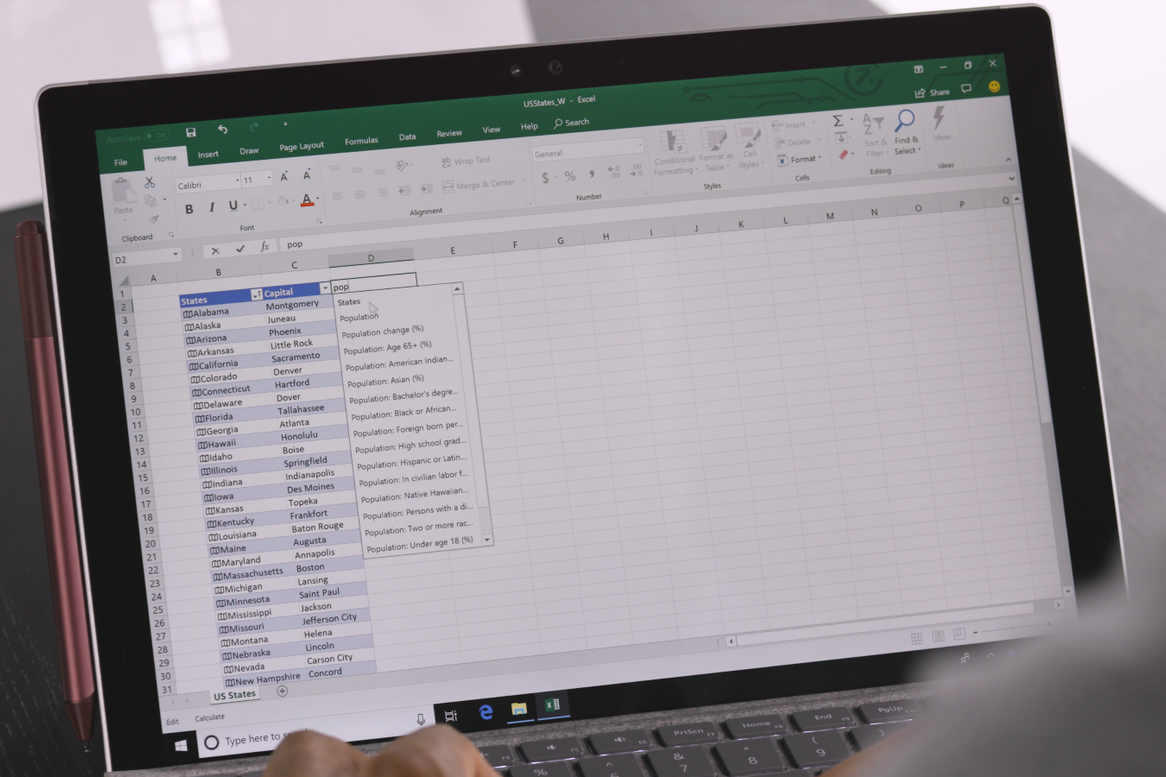Screen dimensions: 1166x777
Task: Select Population change (%) from the list
Action: [x=382, y=332]
